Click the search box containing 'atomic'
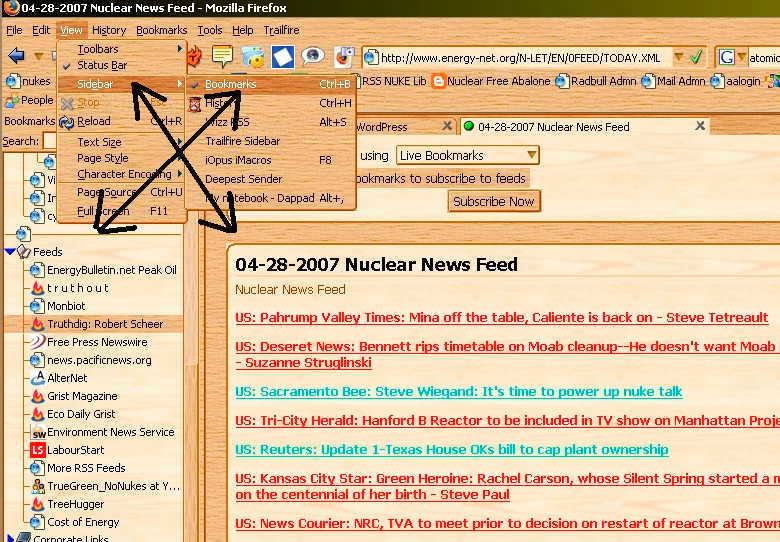Image resolution: width=780 pixels, height=542 pixels. 764,58
